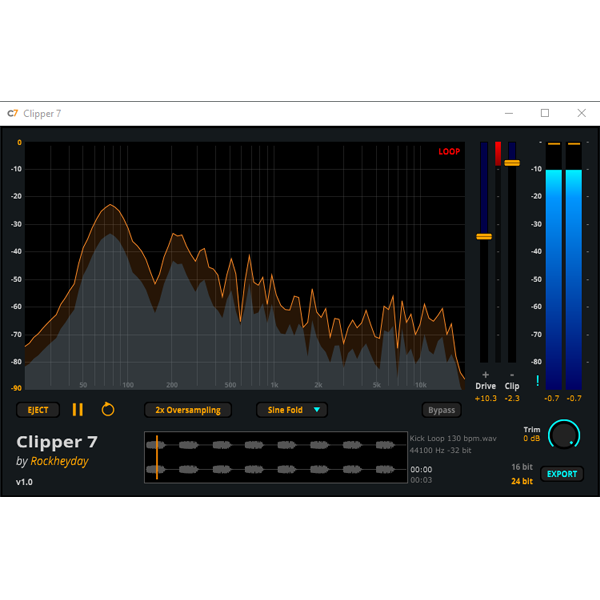Click the Clipper 7 logo text
This screenshot has height=600, width=600.
[x=57, y=442]
